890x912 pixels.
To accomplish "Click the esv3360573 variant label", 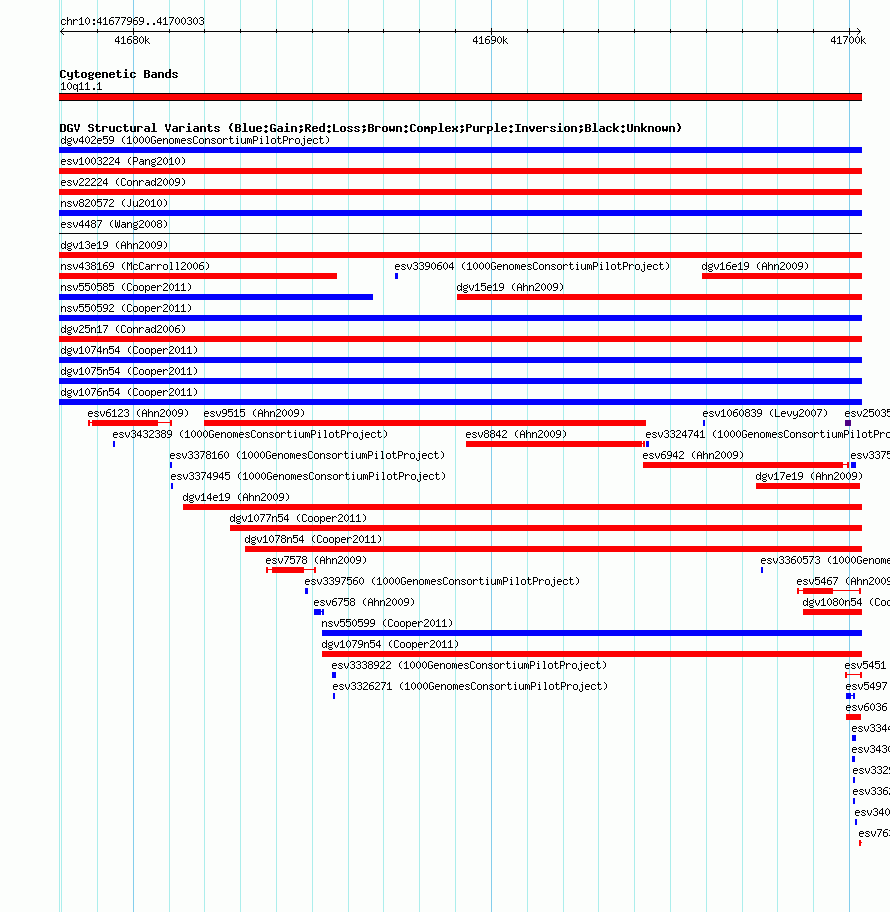I will click(x=825, y=560).
